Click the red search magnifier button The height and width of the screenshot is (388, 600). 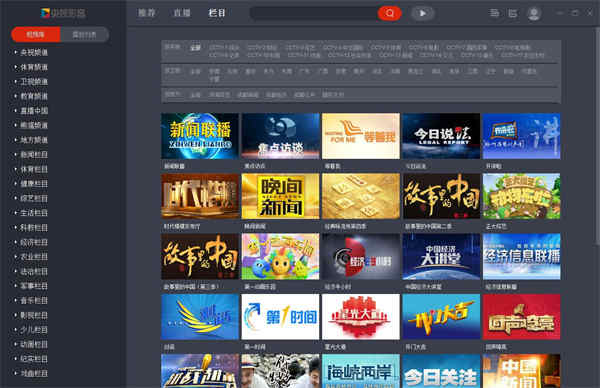click(x=390, y=13)
